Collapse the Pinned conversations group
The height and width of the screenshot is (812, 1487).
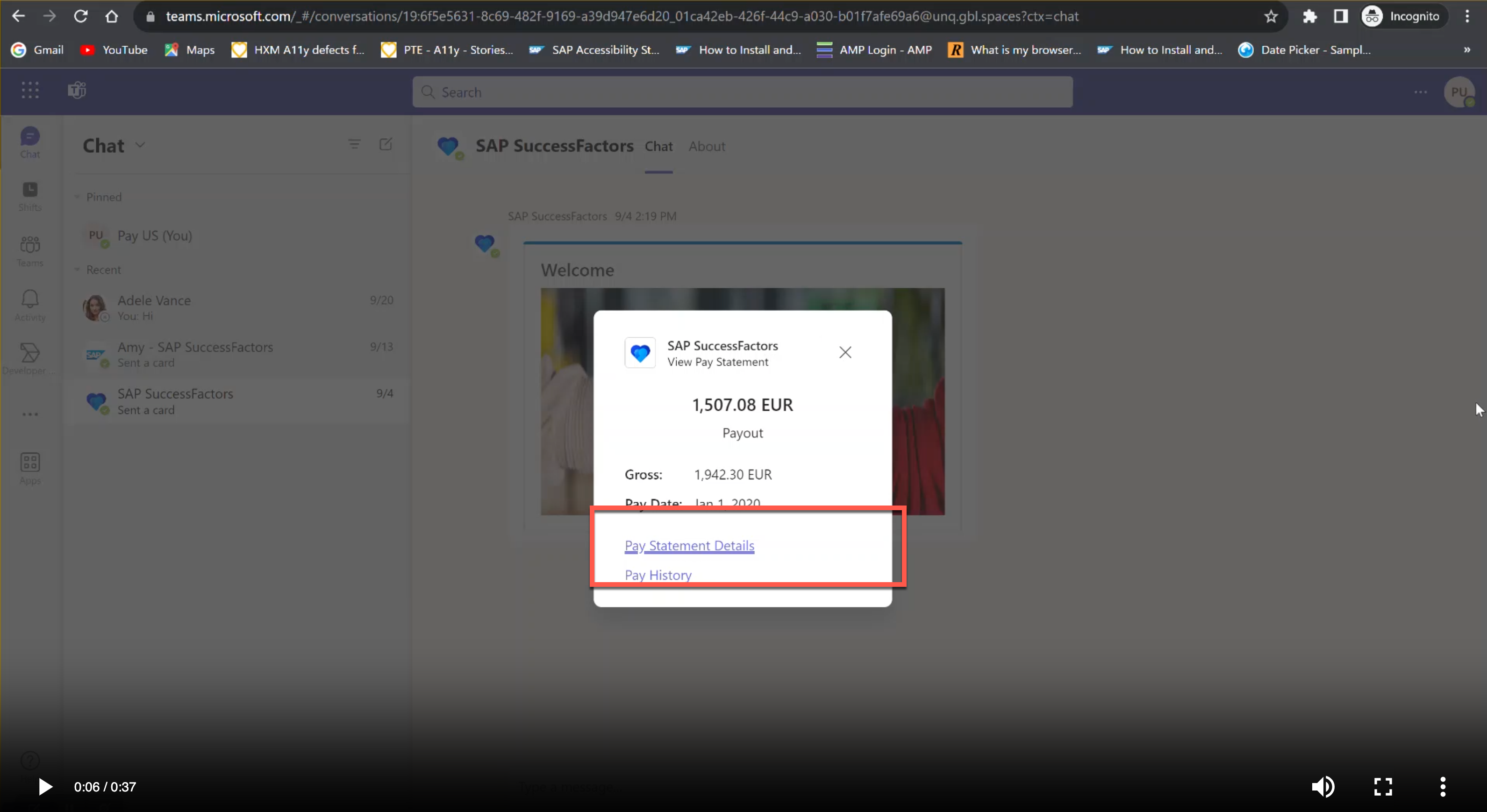pyautogui.click(x=79, y=196)
